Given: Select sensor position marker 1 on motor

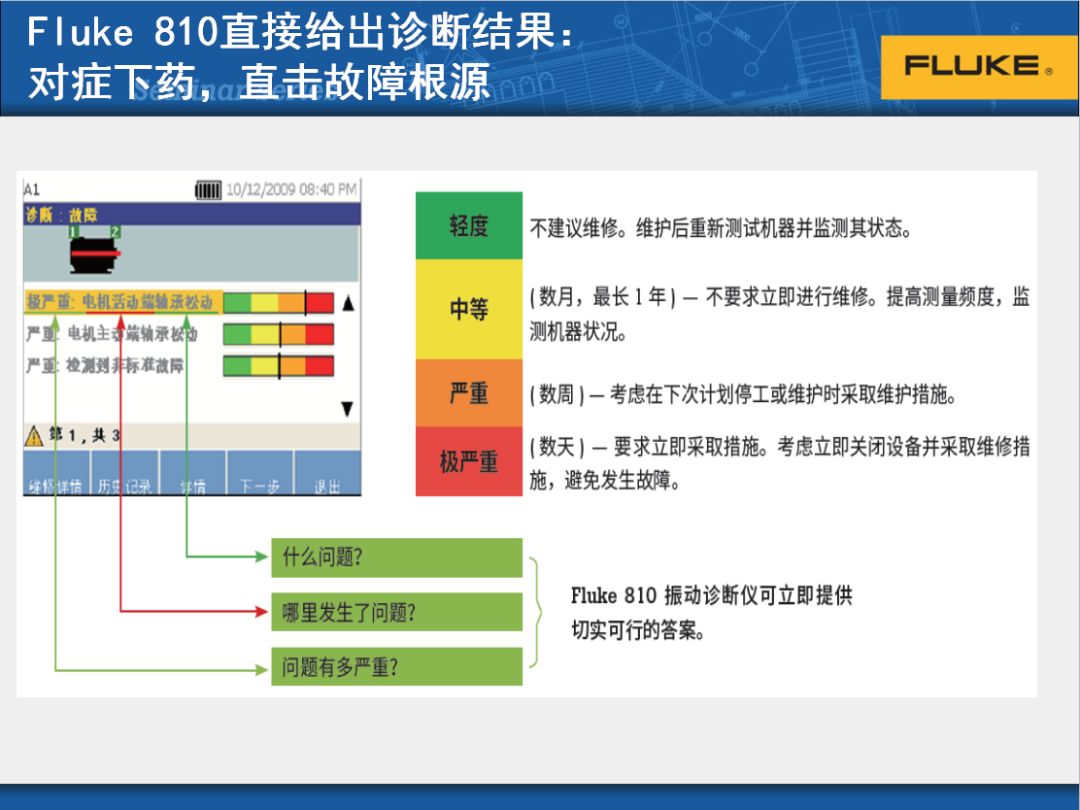Looking at the screenshot, I should [x=74, y=232].
